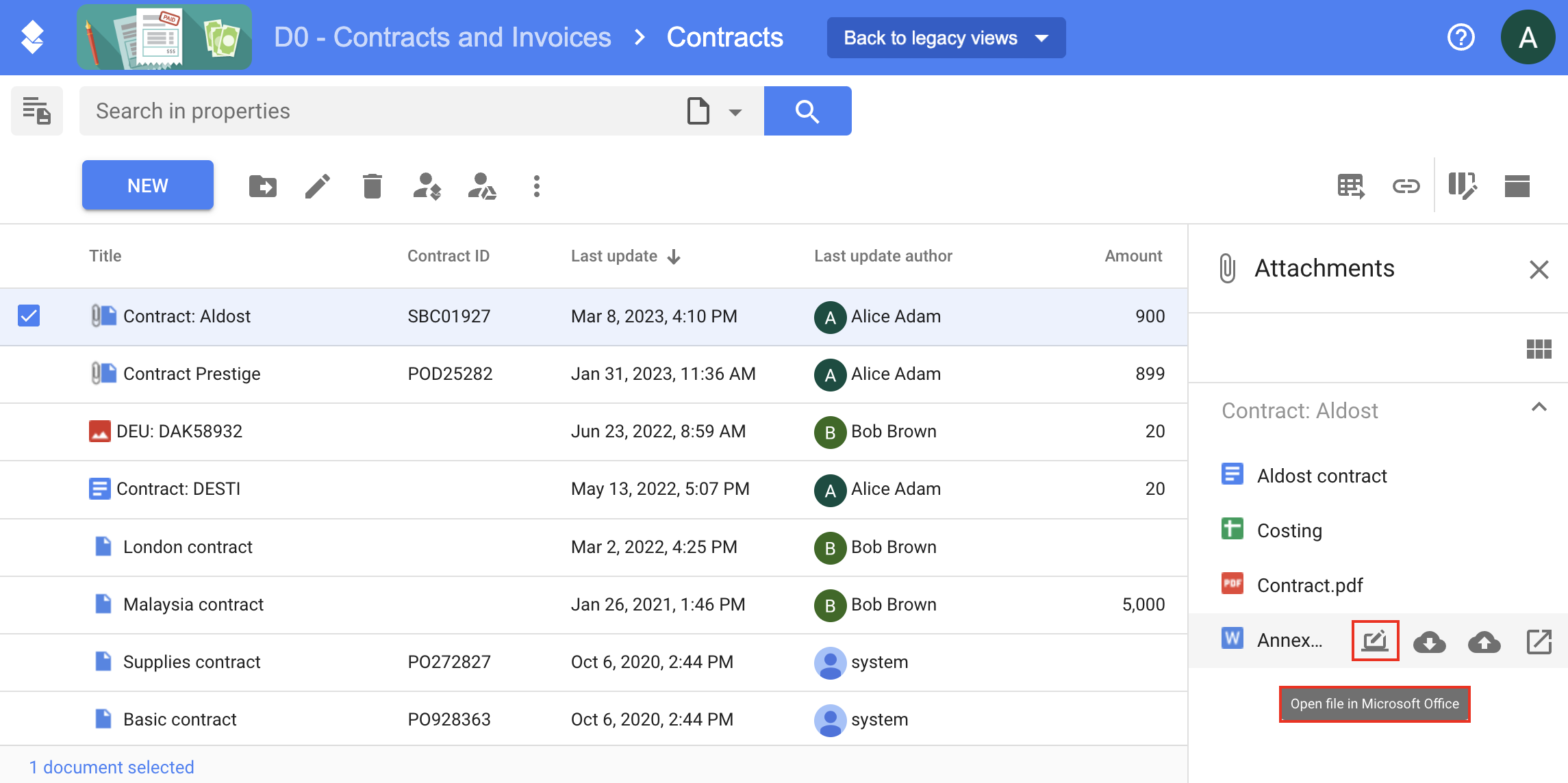Expand the search document type dropdown

735,112
